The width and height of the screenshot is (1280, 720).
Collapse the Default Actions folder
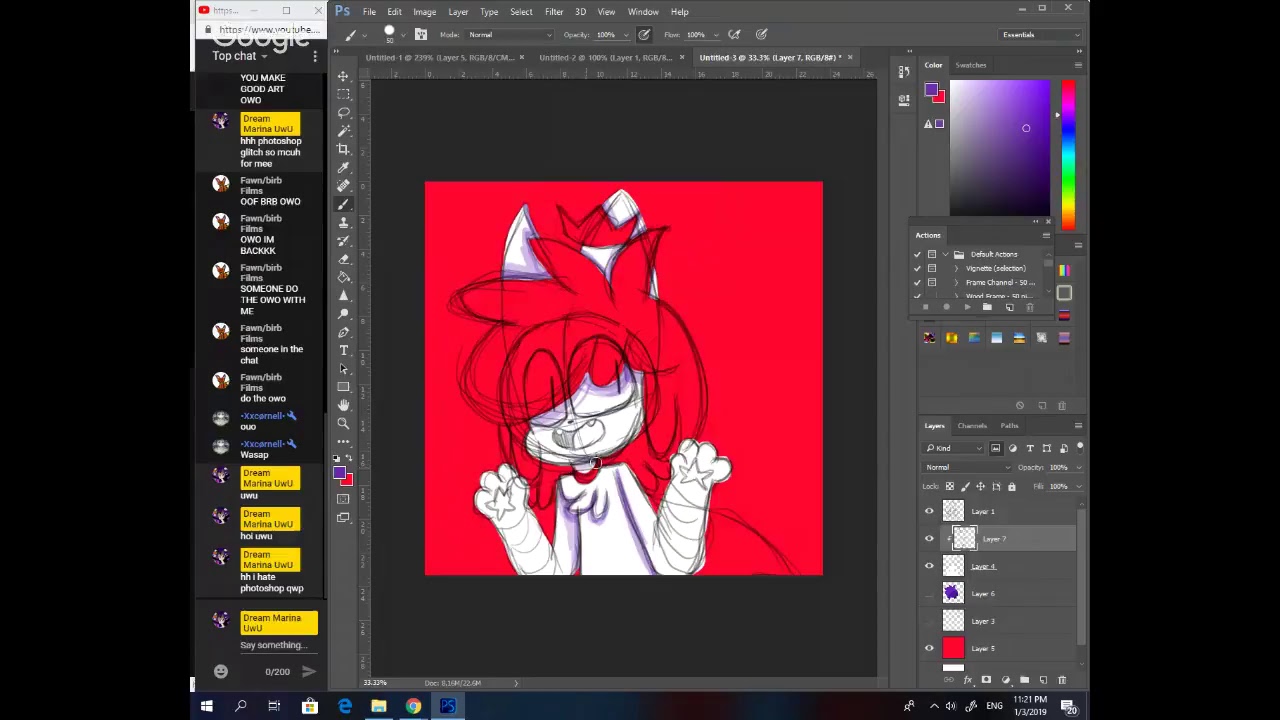(946, 254)
